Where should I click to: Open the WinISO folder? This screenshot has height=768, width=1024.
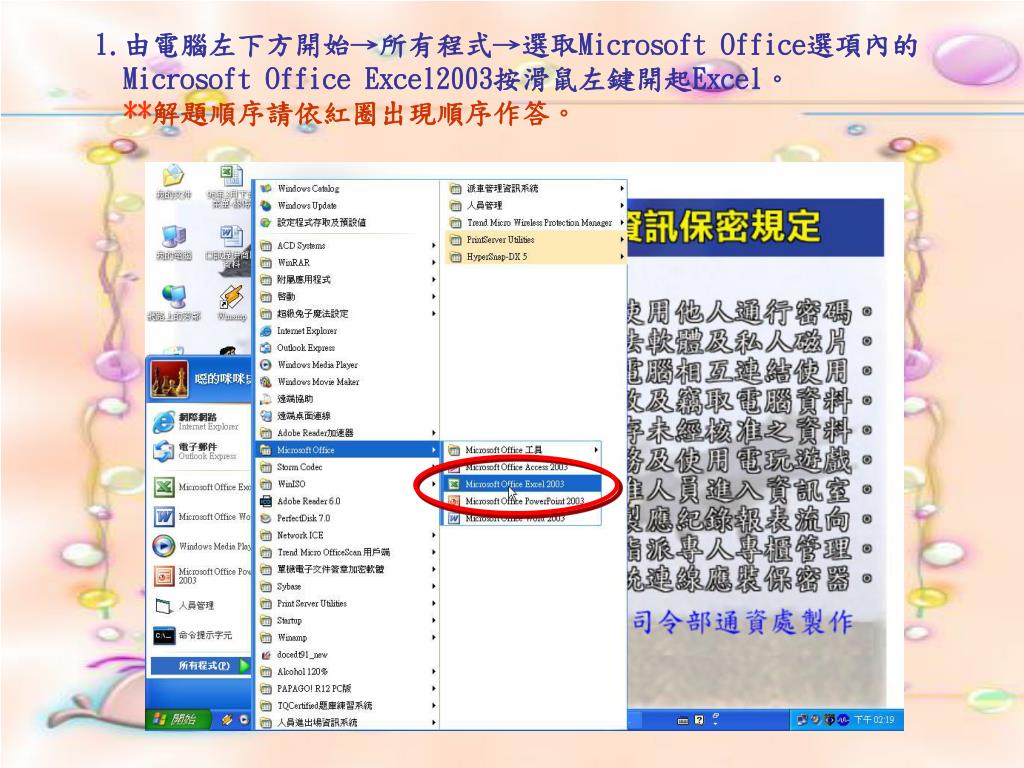click(x=348, y=484)
